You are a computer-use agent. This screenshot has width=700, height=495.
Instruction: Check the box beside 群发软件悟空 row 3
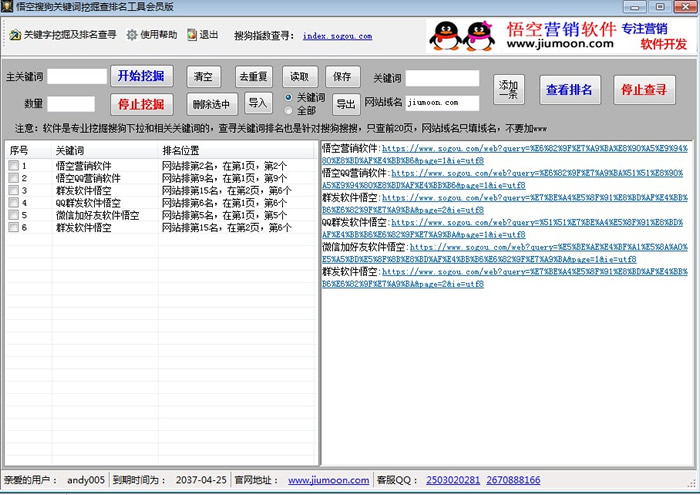(x=12, y=190)
